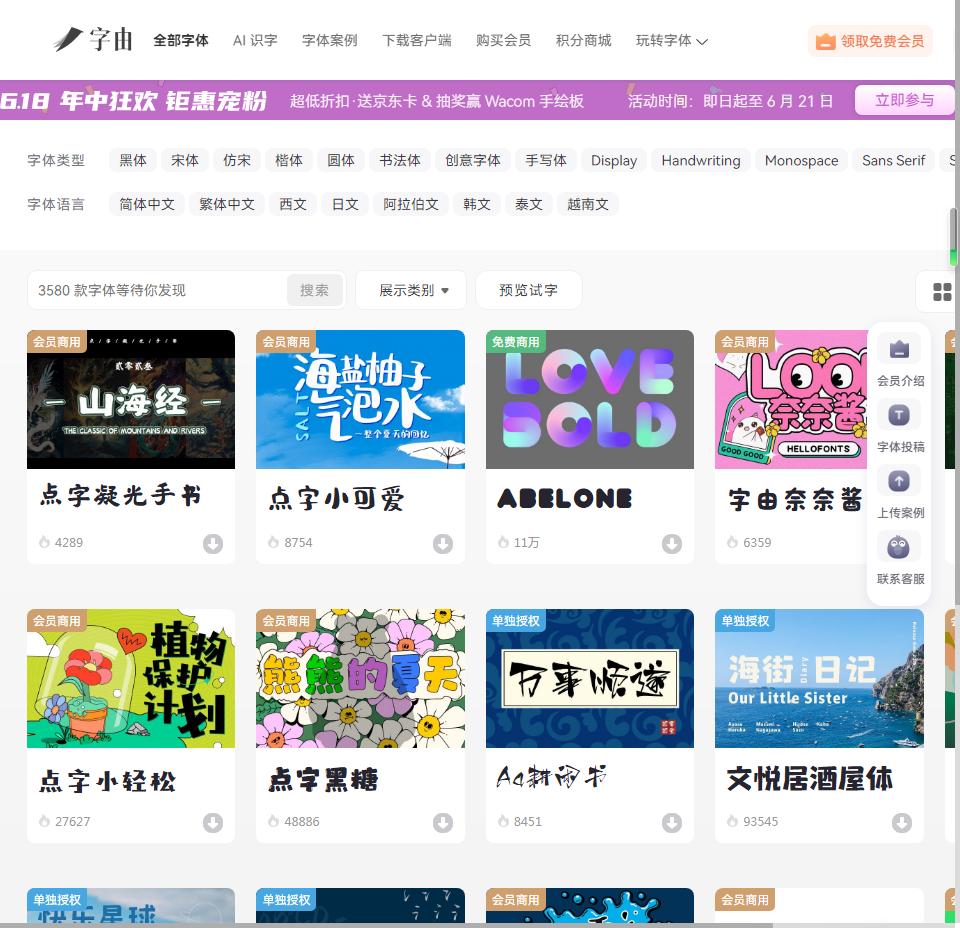Download the 点字小轻松 font
This screenshot has width=960, height=928.
[213, 823]
